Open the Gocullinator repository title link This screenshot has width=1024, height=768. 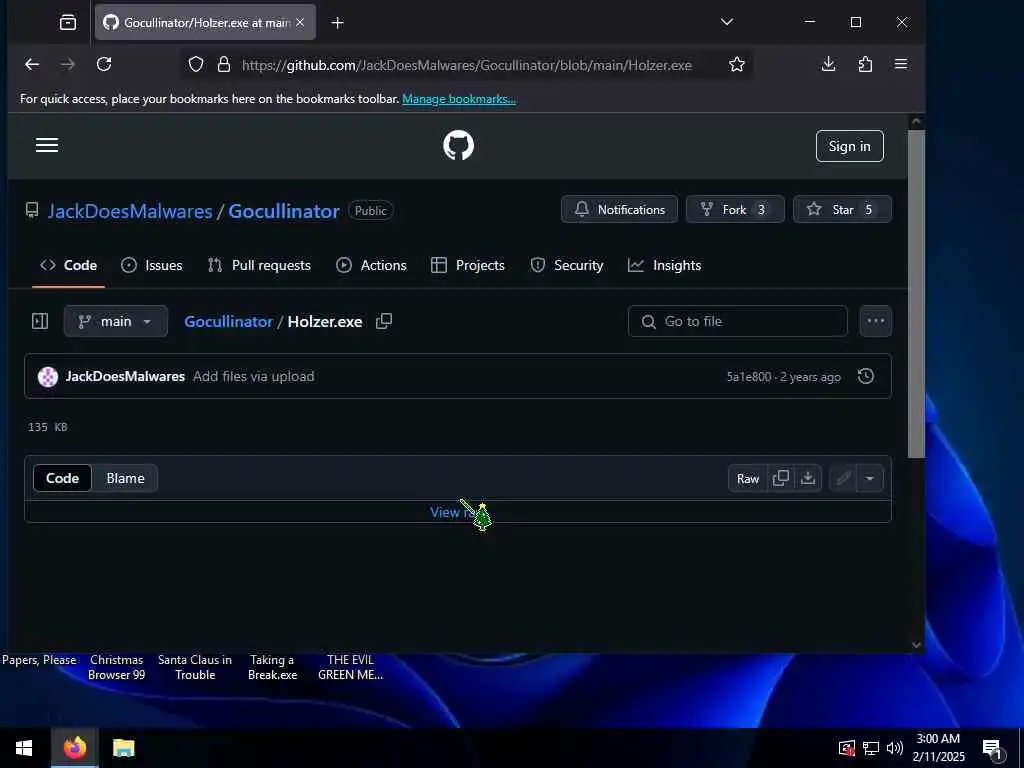tap(283, 211)
